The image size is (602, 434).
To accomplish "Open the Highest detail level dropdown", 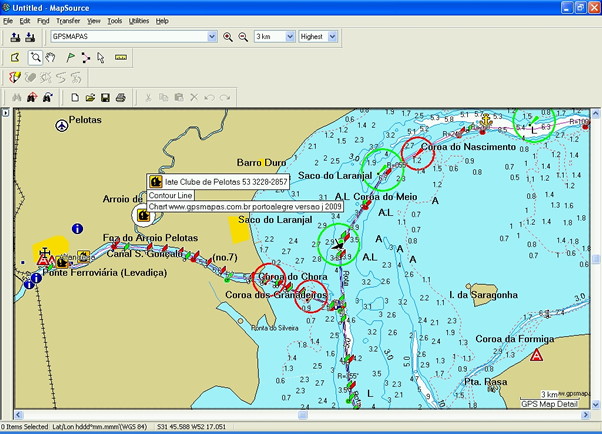I will [x=331, y=37].
